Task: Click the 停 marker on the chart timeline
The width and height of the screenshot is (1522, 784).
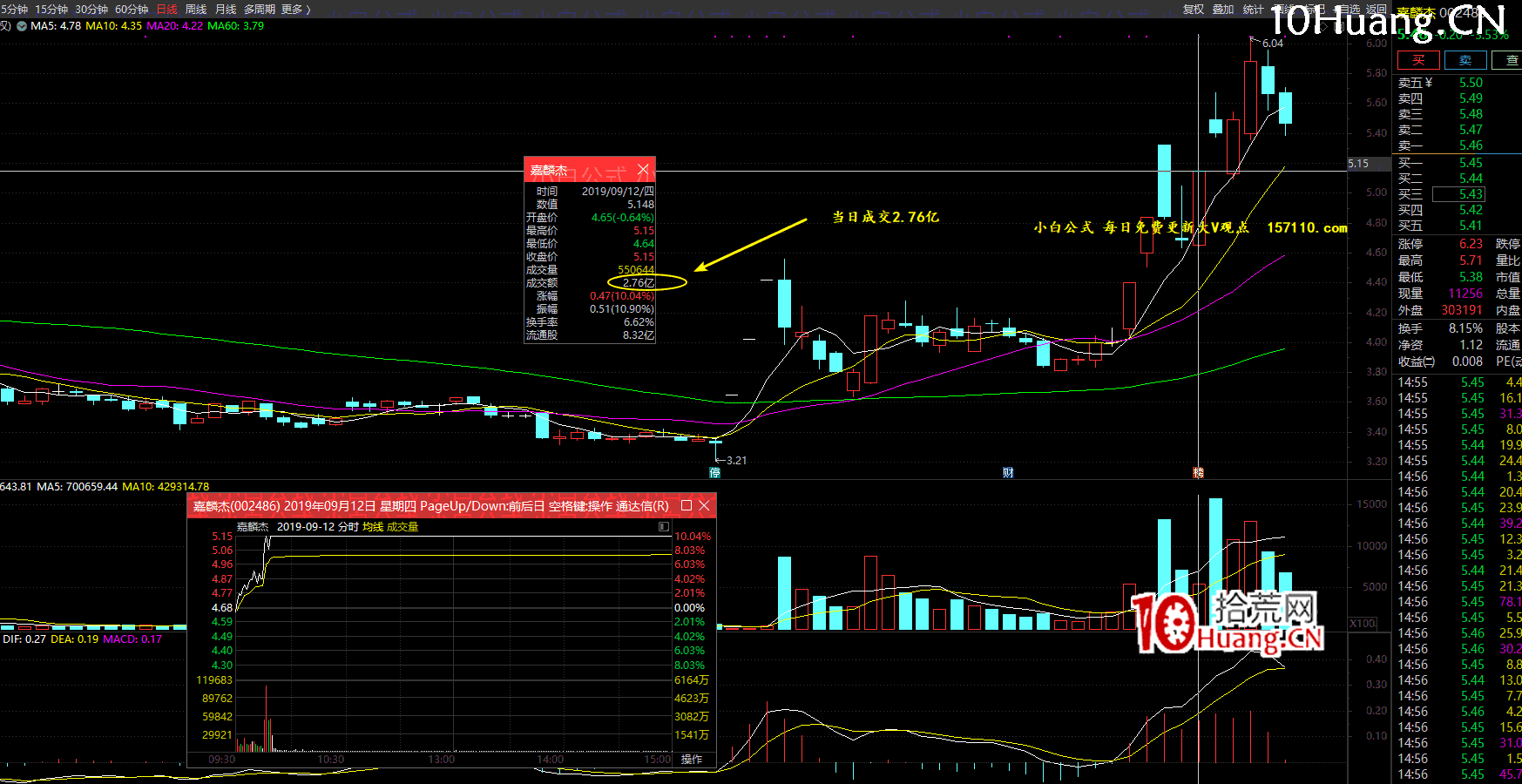Action: coord(715,472)
